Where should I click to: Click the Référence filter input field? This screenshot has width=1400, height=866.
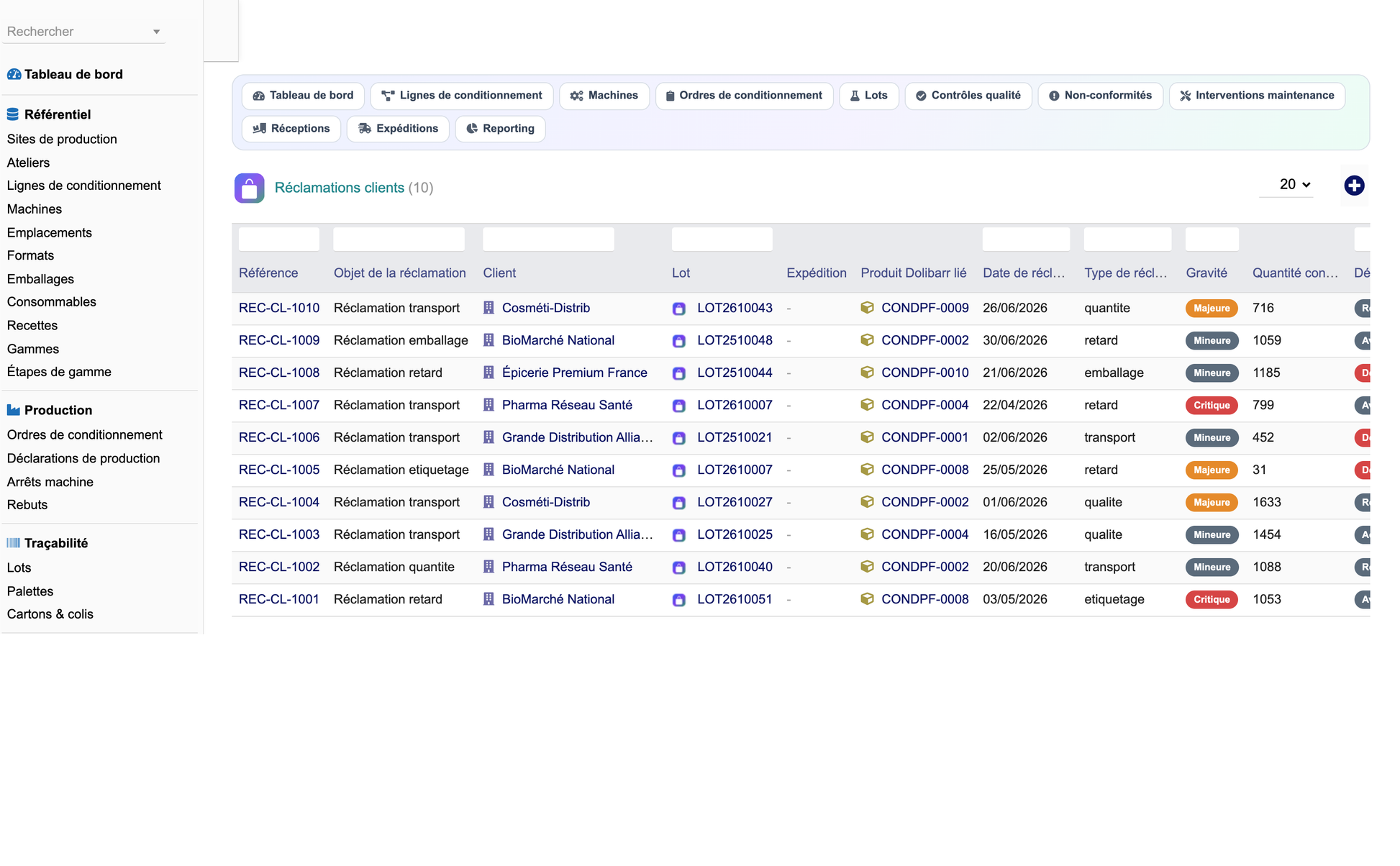[279, 240]
